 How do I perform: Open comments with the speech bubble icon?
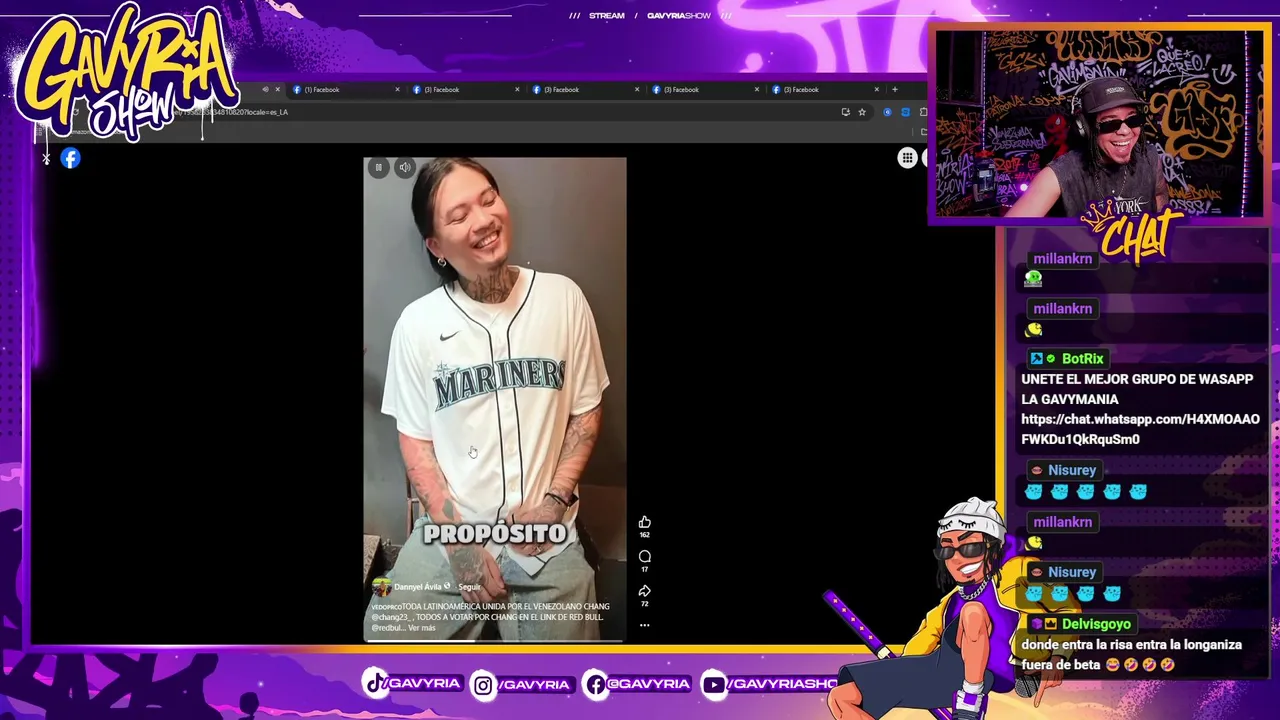(x=644, y=556)
